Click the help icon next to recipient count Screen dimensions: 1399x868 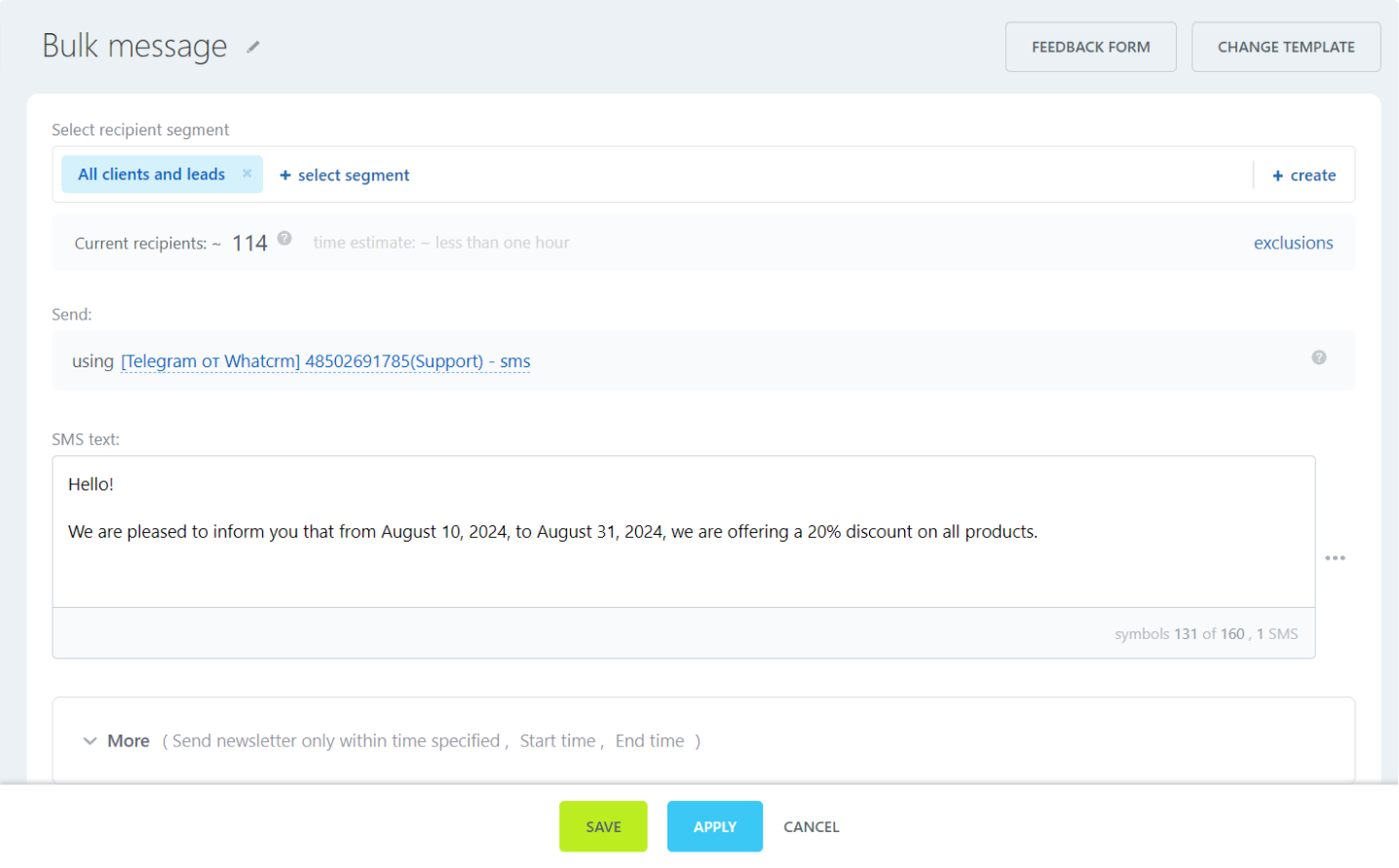click(x=284, y=239)
